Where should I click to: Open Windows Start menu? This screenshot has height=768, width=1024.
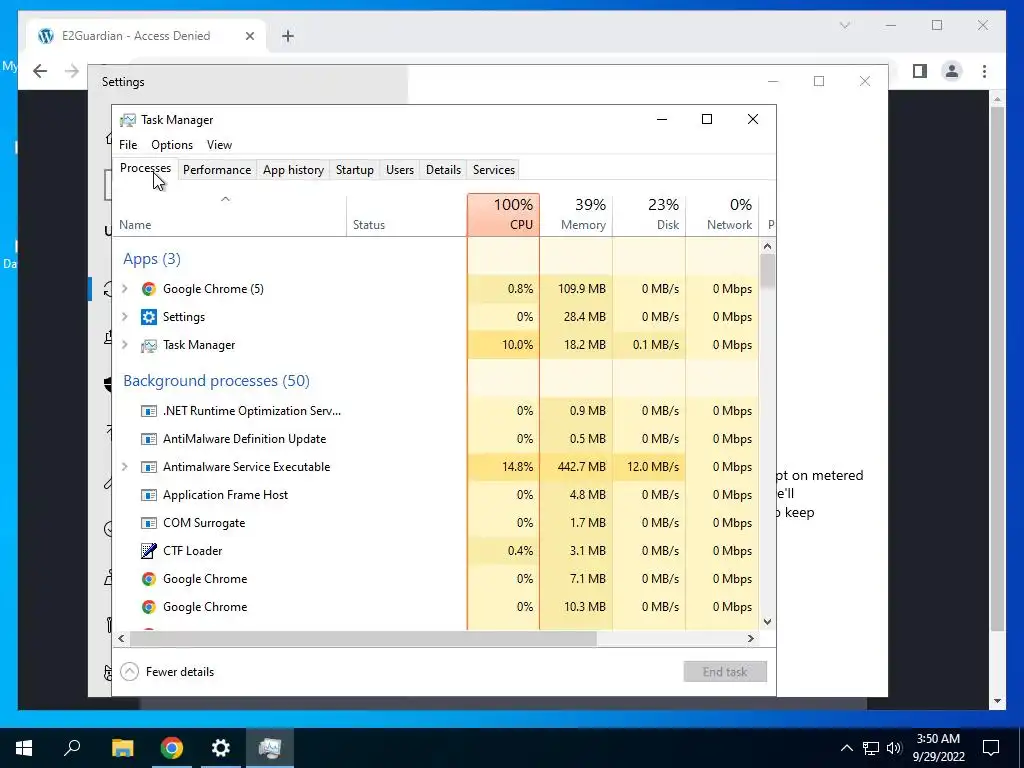[24, 748]
